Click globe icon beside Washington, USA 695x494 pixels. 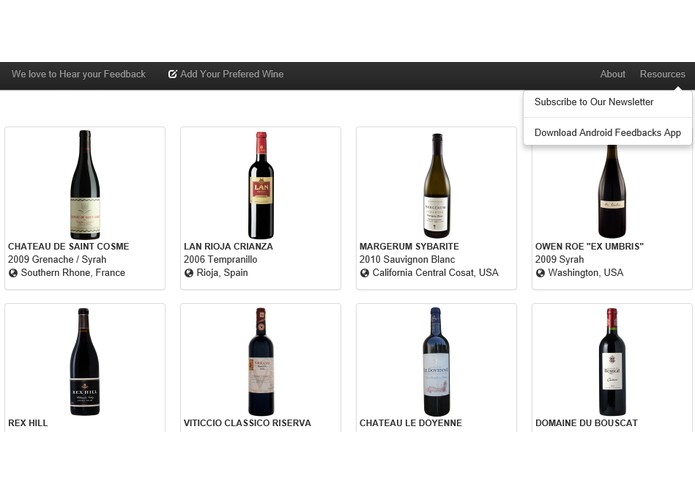coord(540,273)
